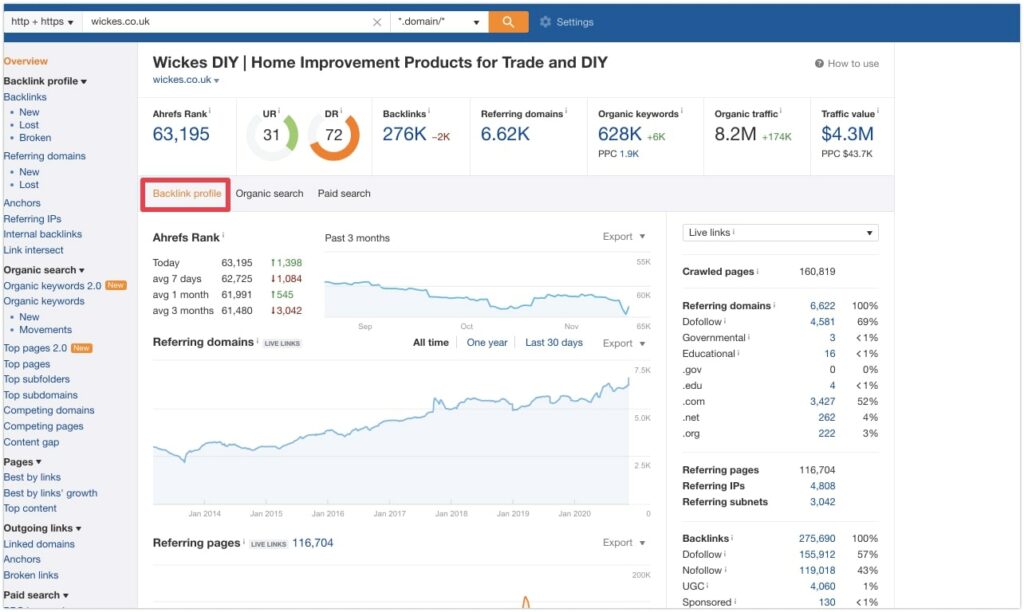Open Broken links sidebar link
Screen dimensions: 1024x612
coord(31,575)
